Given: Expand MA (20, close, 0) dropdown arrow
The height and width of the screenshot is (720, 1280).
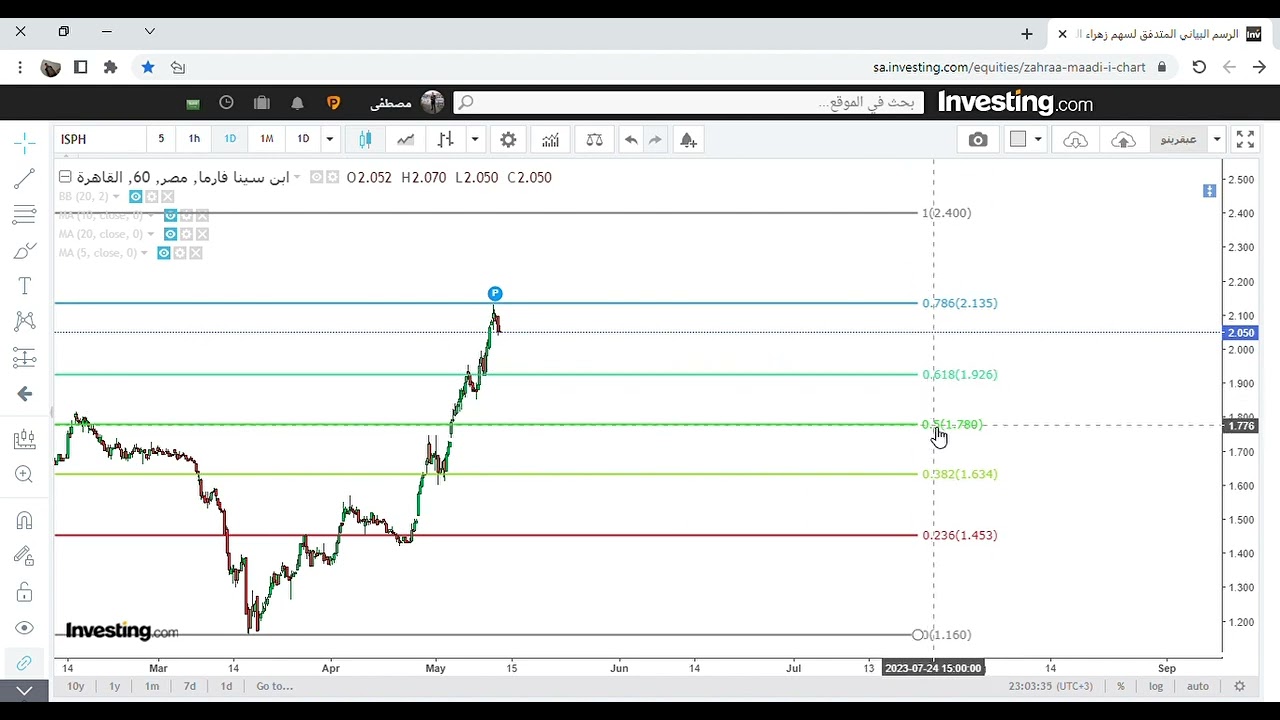Looking at the screenshot, I should click(152, 234).
